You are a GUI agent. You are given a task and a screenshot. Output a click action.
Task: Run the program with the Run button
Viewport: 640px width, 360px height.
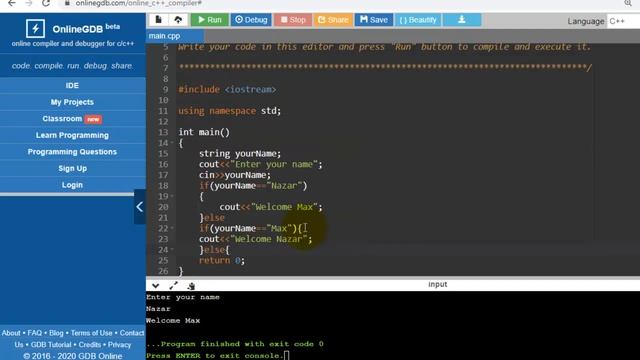click(210, 20)
